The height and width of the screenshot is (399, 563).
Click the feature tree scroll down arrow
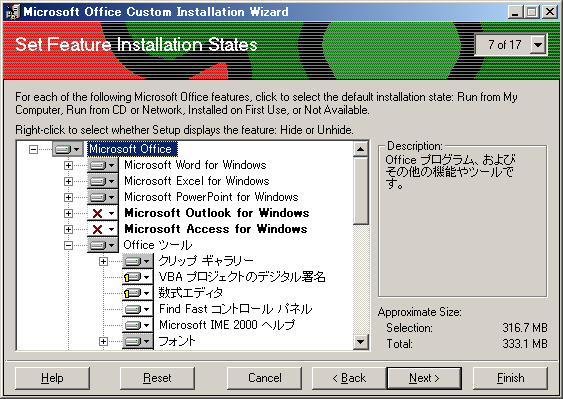click(x=360, y=342)
